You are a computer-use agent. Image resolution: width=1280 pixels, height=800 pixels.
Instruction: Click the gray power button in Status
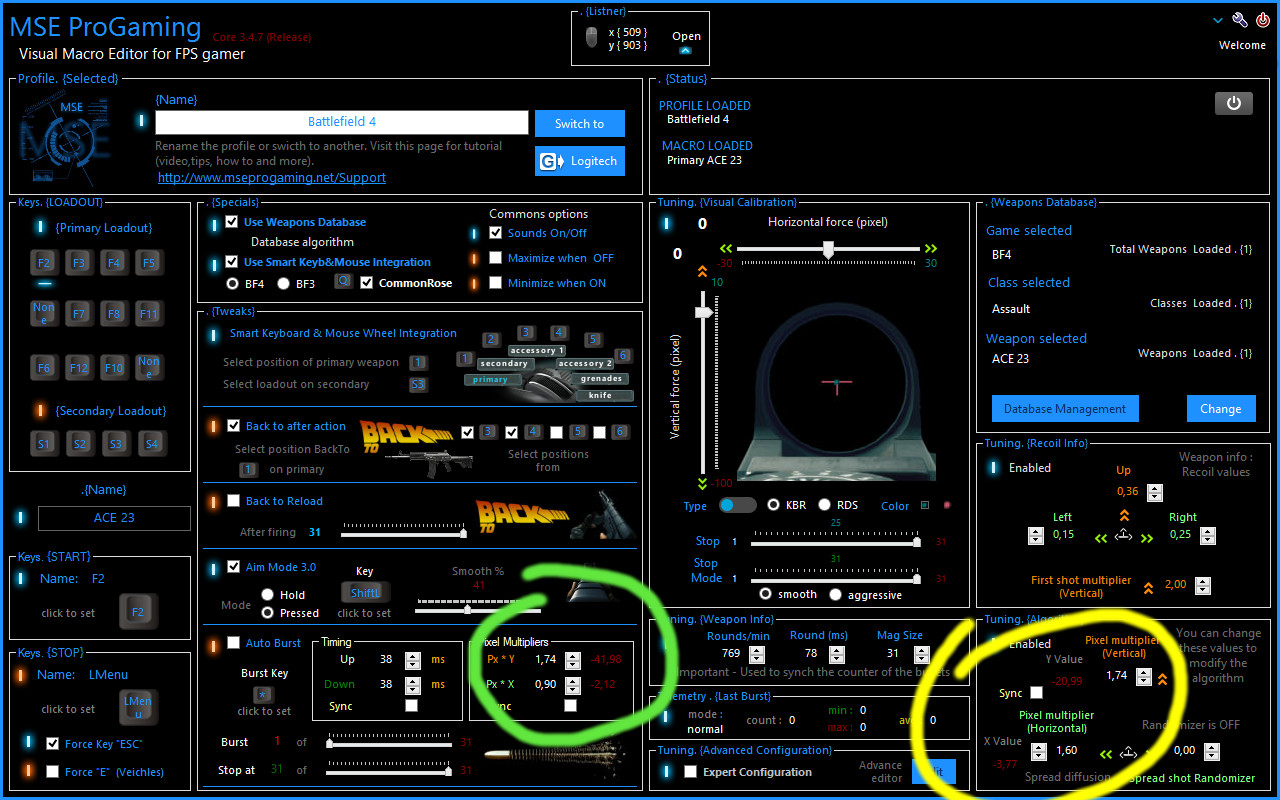pyautogui.click(x=1234, y=103)
